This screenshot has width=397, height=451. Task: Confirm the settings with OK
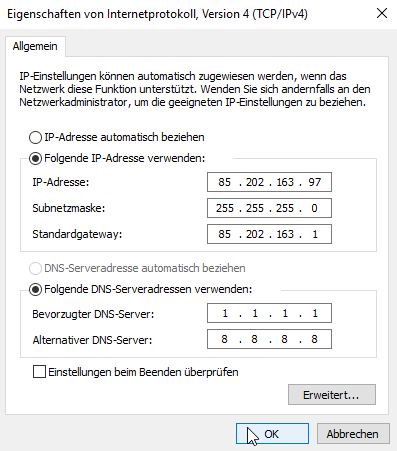click(x=272, y=434)
